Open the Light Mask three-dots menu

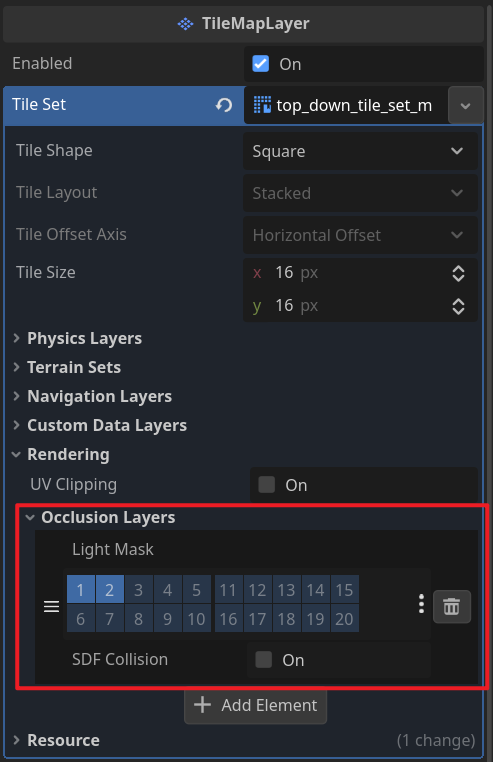(421, 604)
